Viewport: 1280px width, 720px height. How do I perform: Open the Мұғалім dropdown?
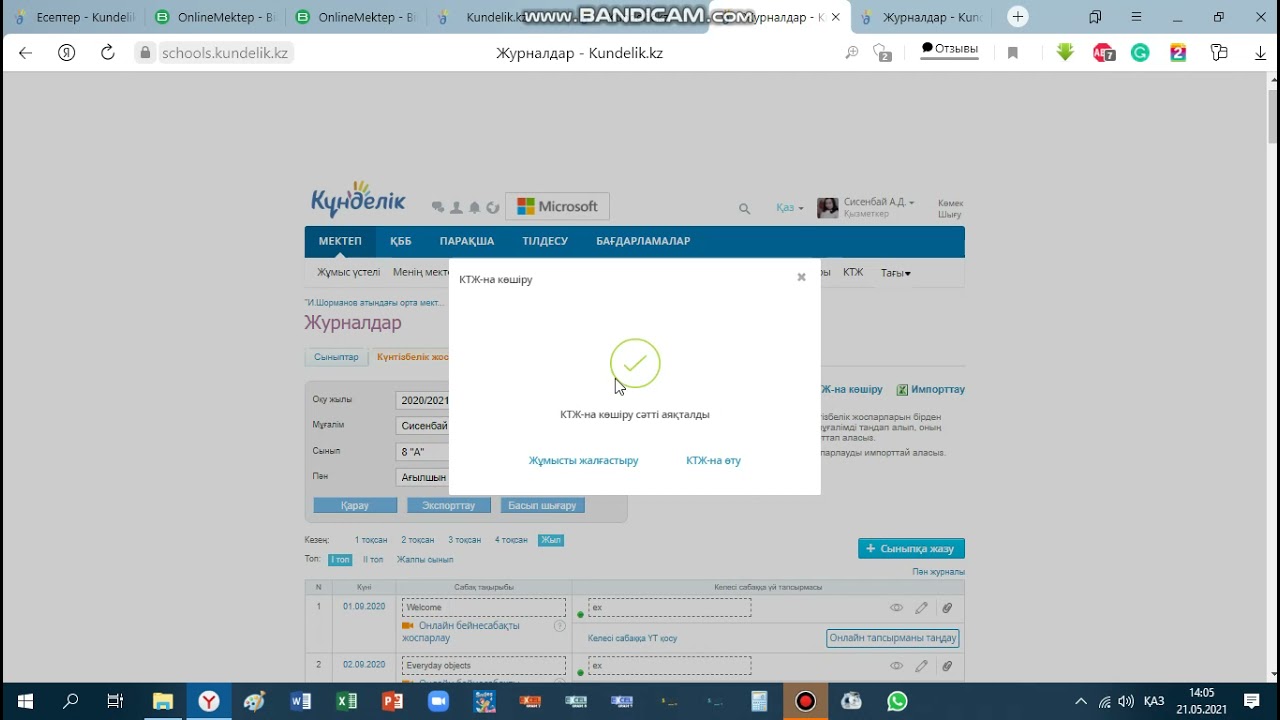point(424,425)
